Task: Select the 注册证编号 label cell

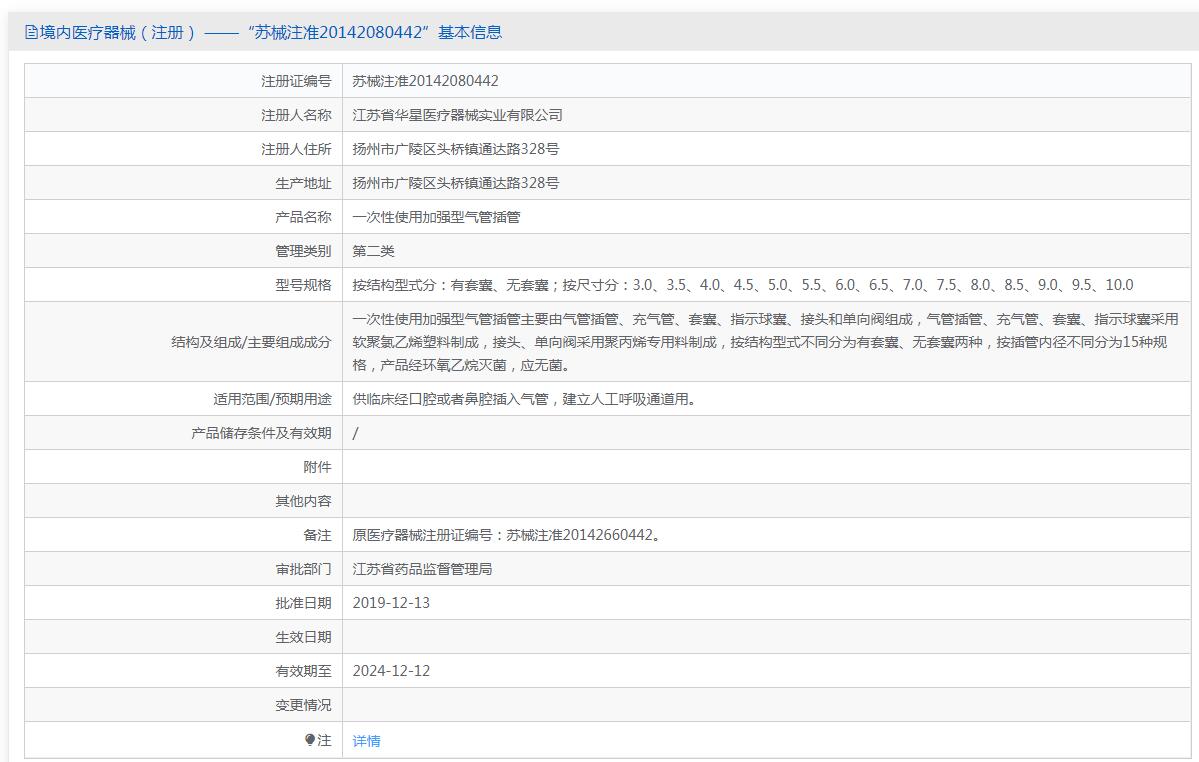Action: point(184,80)
